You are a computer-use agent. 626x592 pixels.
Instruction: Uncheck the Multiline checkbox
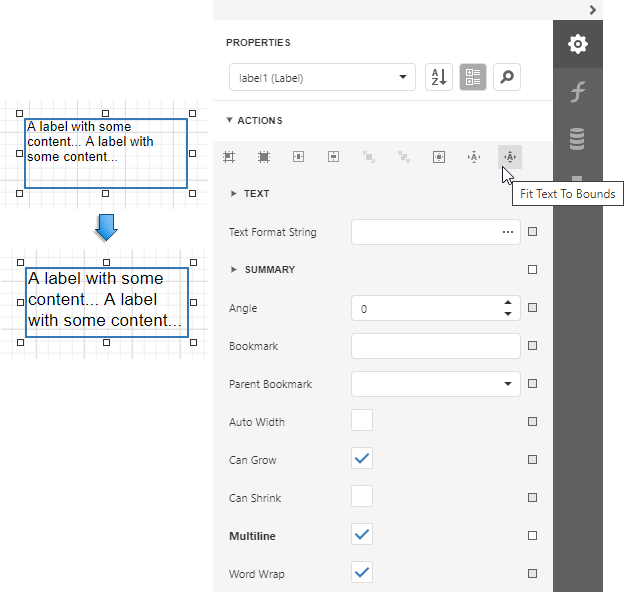[362, 534]
